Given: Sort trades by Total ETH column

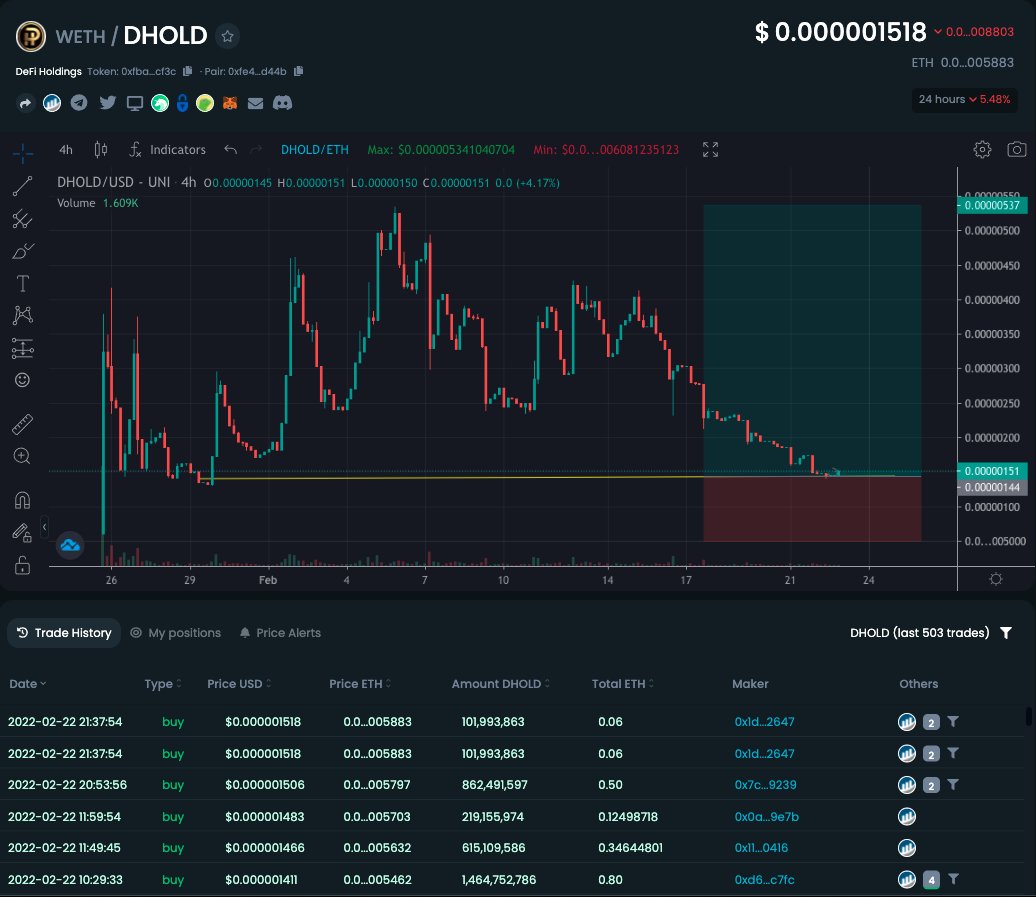Looking at the screenshot, I should tap(623, 684).
